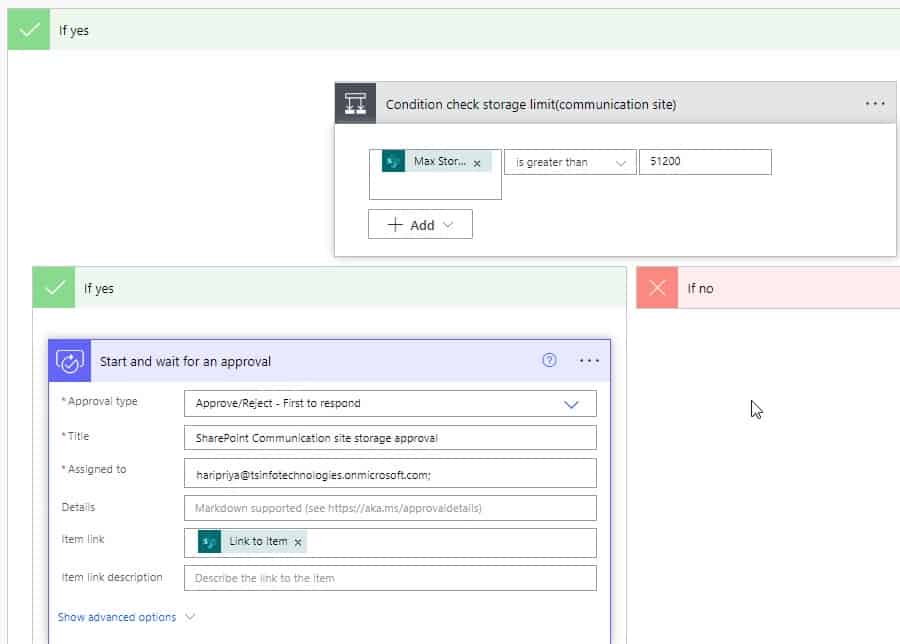The image size is (900, 644).
Task: Click the SharePoint icon on Link to Item token
Action: 210,541
